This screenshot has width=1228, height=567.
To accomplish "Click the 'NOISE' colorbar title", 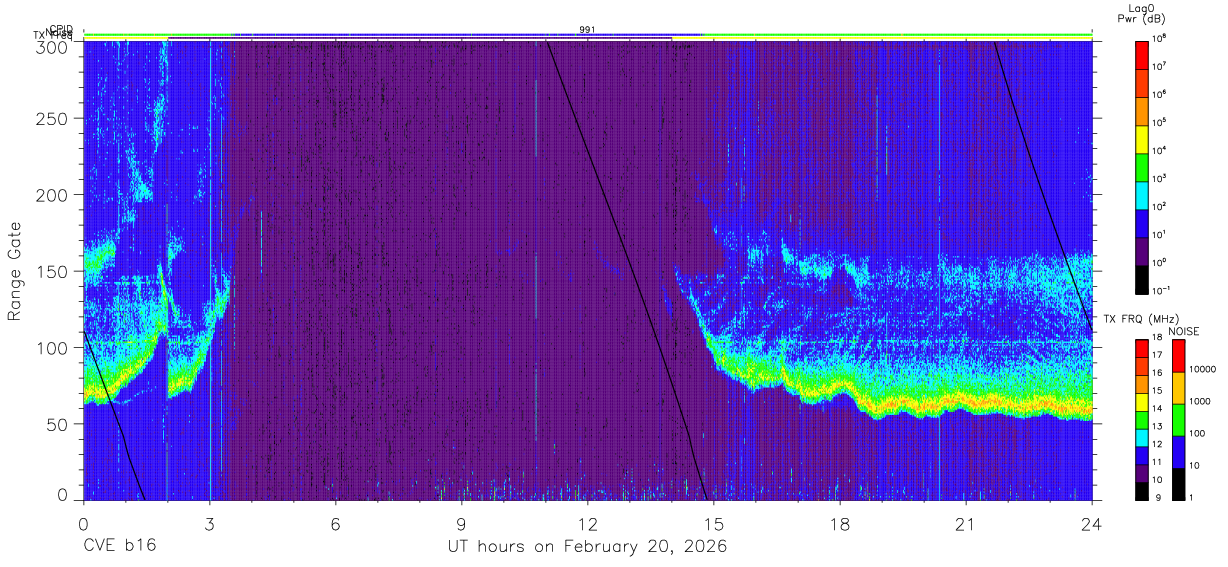I will [1185, 331].
